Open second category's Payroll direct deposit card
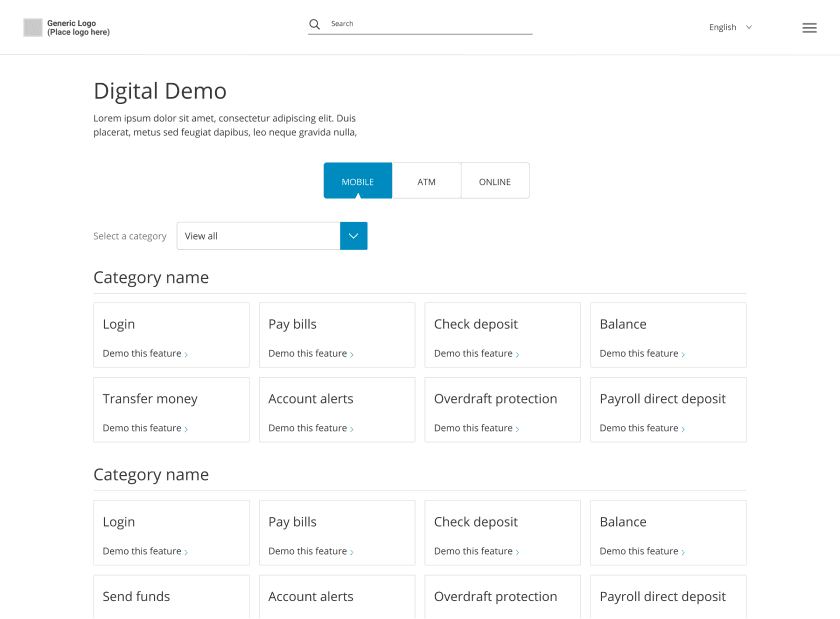Viewport: 840px width, 619px height. (668, 597)
